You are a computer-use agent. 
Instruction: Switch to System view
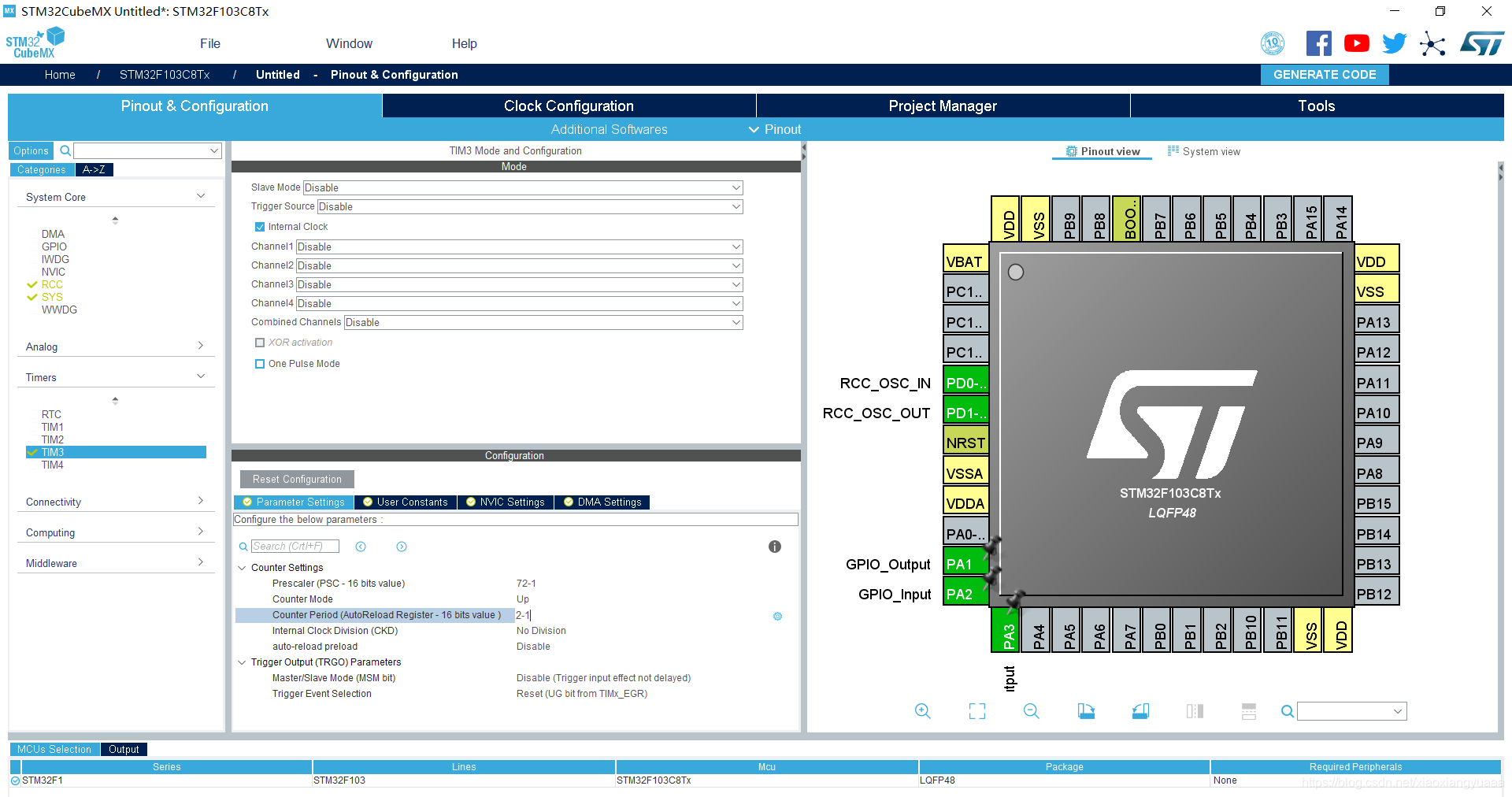point(1204,151)
